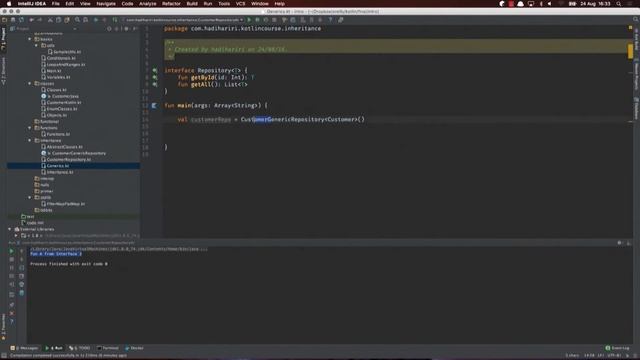Viewport: 640px width, 360px height.
Task: Click the Pin tab icon in Run panel
Action: (11, 305)
